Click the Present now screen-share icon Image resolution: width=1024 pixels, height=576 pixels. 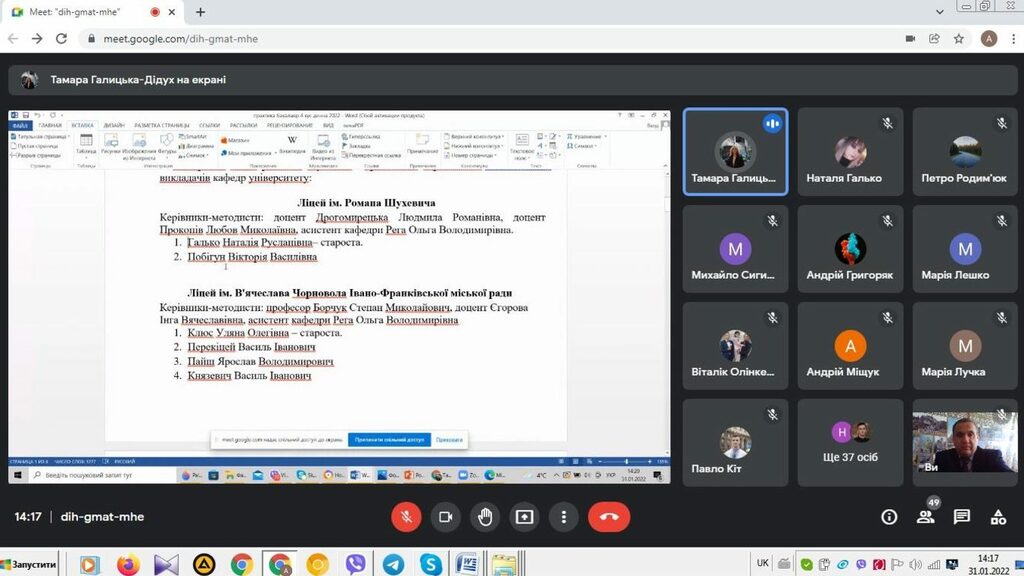tap(524, 517)
